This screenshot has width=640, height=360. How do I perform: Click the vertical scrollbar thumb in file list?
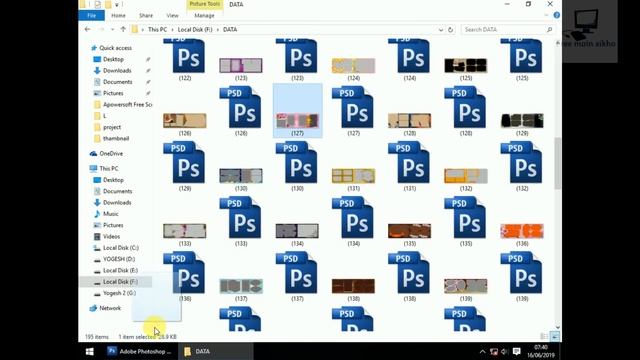[x=558, y=163]
